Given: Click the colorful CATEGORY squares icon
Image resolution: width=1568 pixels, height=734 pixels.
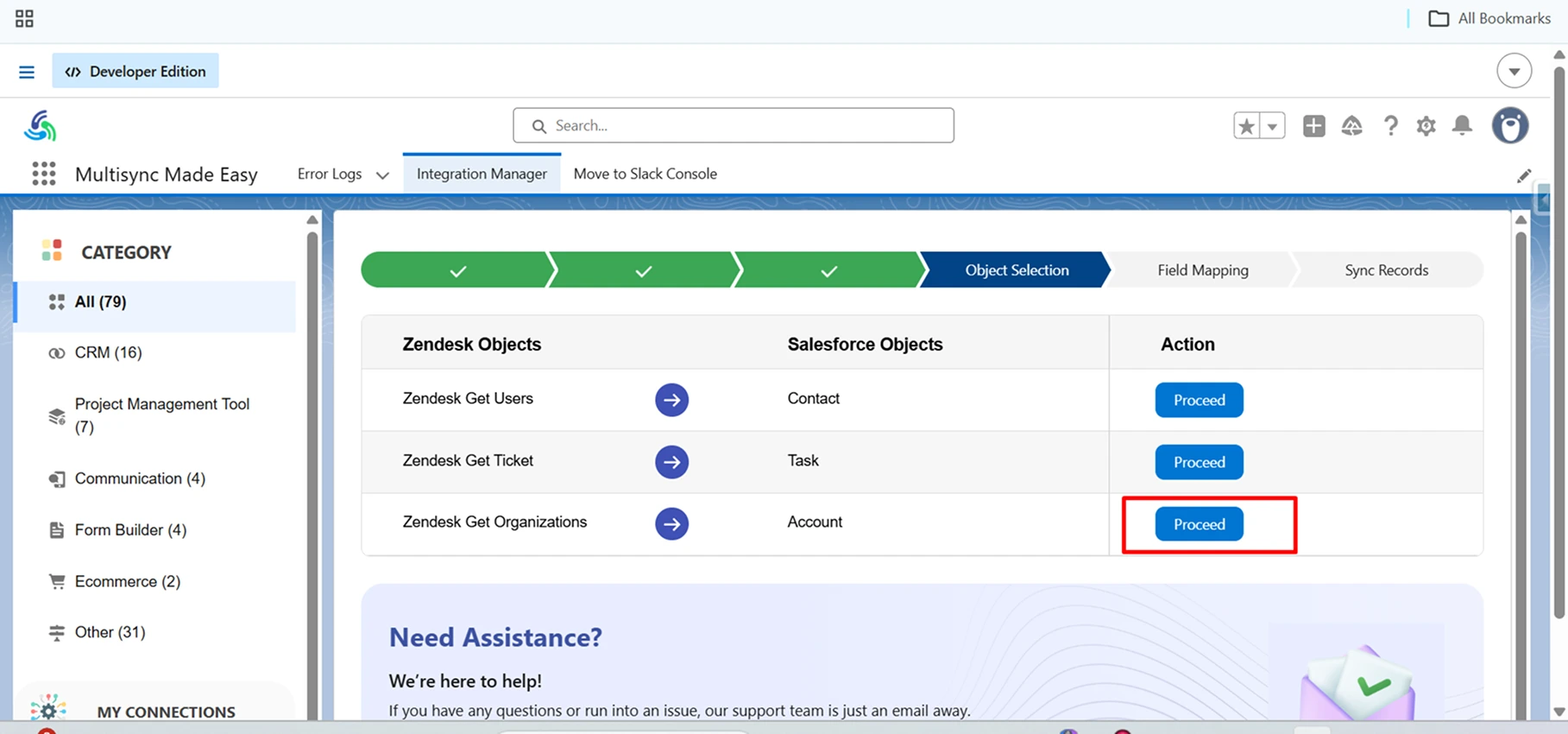Looking at the screenshot, I should (52, 251).
